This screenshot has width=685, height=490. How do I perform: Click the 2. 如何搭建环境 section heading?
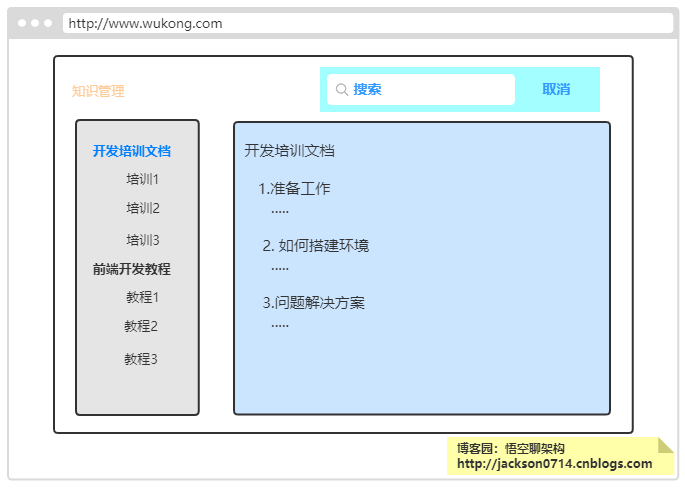click(315, 245)
